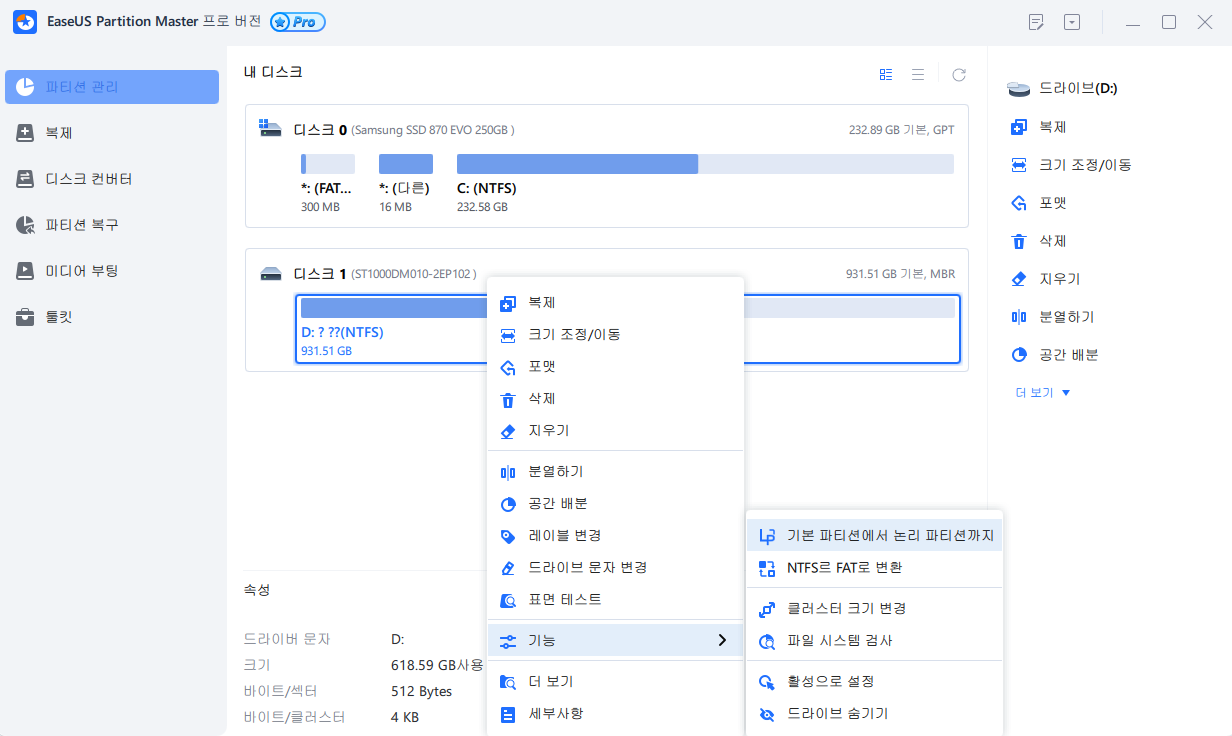Expand the 더 보기 dropdown in the right panel
This screenshot has width=1232, height=736.
click(1042, 392)
